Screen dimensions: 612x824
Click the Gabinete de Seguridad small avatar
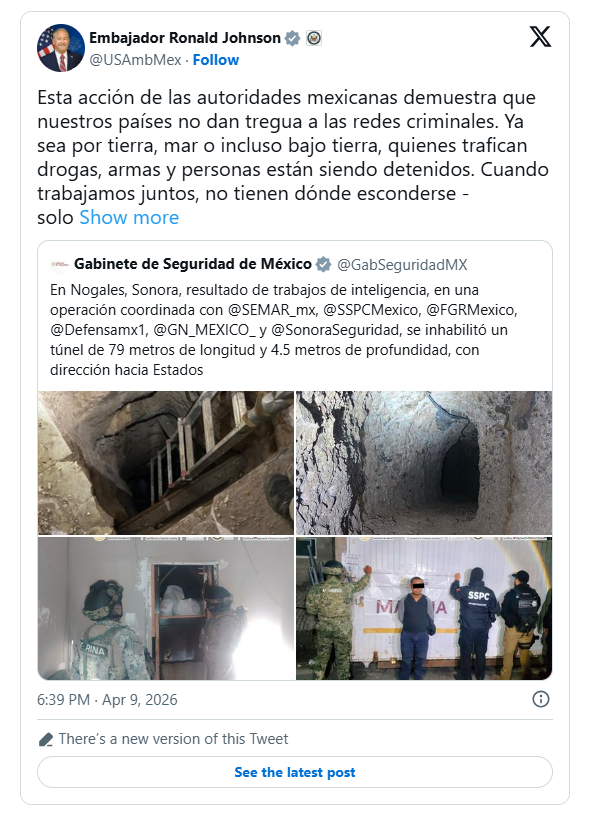tap(59, 264)
